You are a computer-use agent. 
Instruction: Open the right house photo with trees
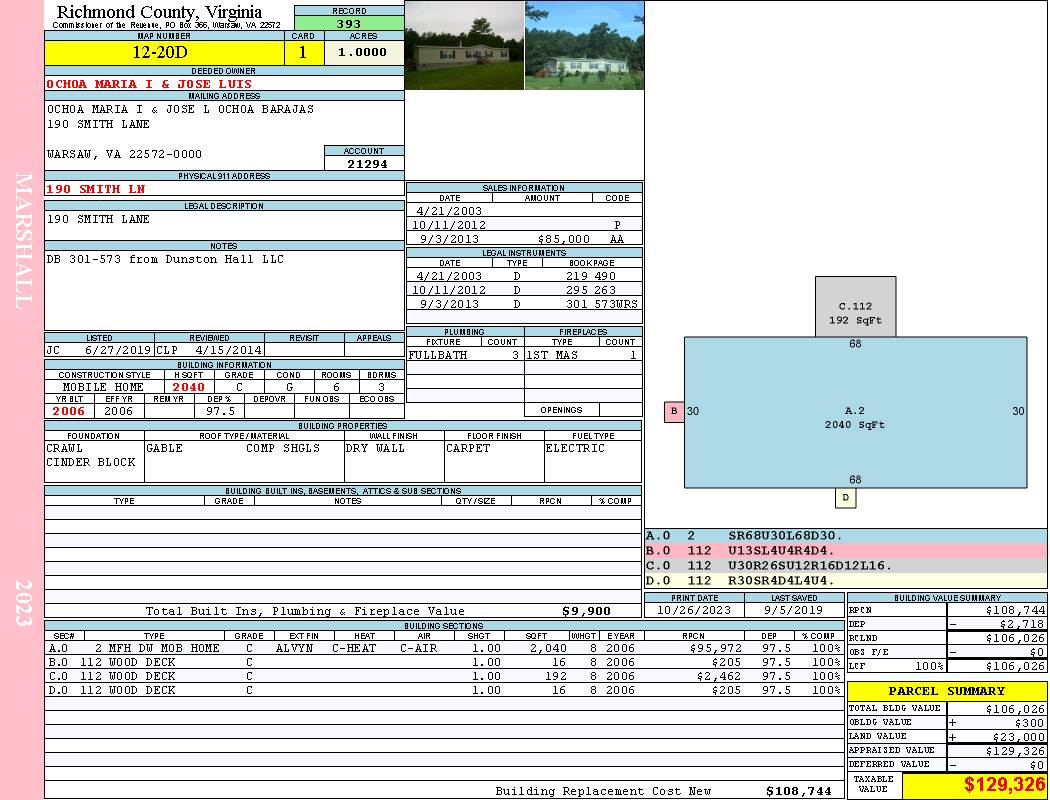(584, 45)
